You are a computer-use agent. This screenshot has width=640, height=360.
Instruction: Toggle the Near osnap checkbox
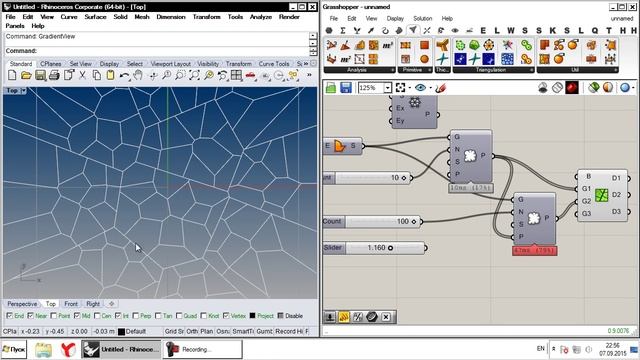[x=31, y=316]
